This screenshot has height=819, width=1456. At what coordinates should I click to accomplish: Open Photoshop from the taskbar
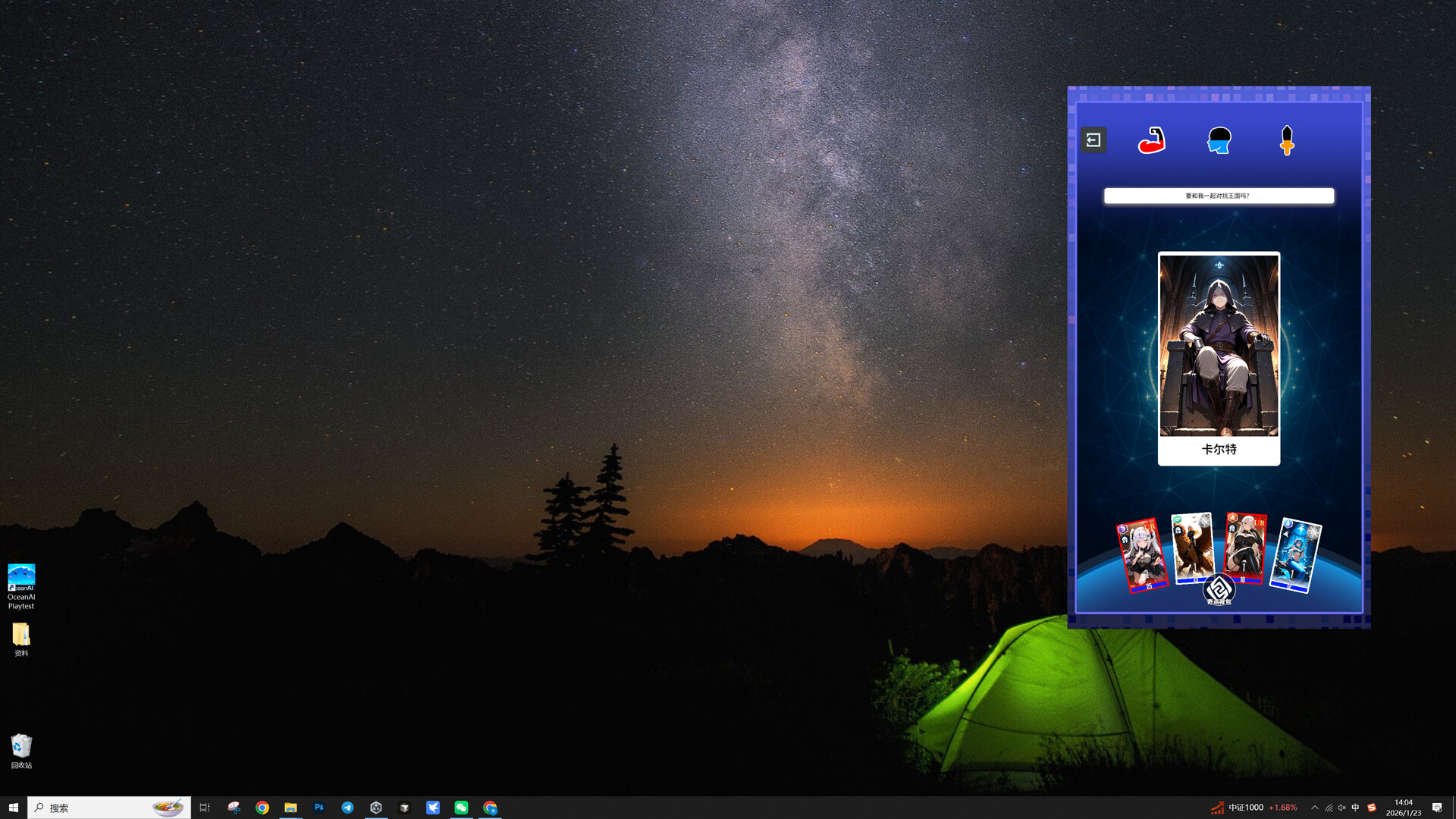coord(319,808)
